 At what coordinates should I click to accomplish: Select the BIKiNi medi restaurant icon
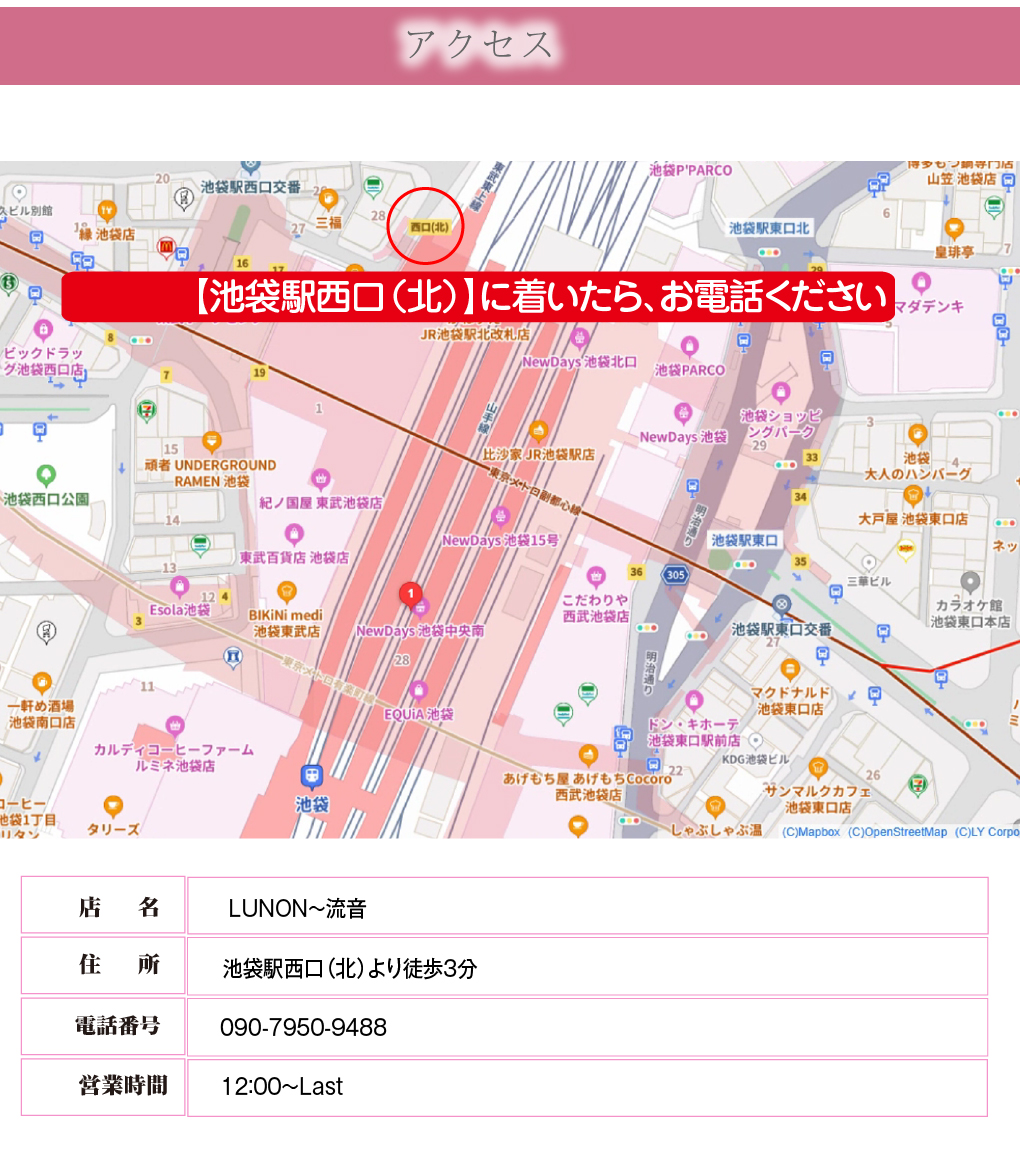[286, 591]
